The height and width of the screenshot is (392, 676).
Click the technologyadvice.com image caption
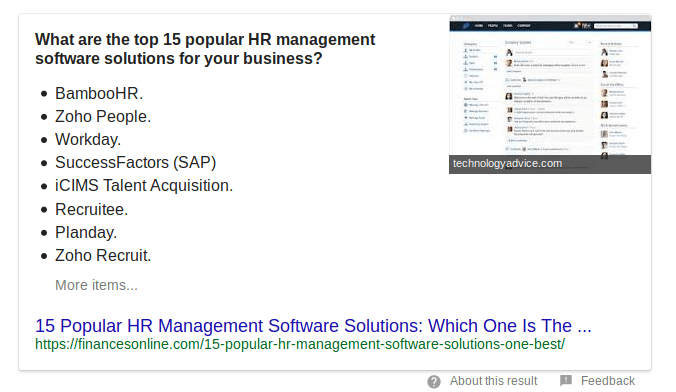coord(507,163)
